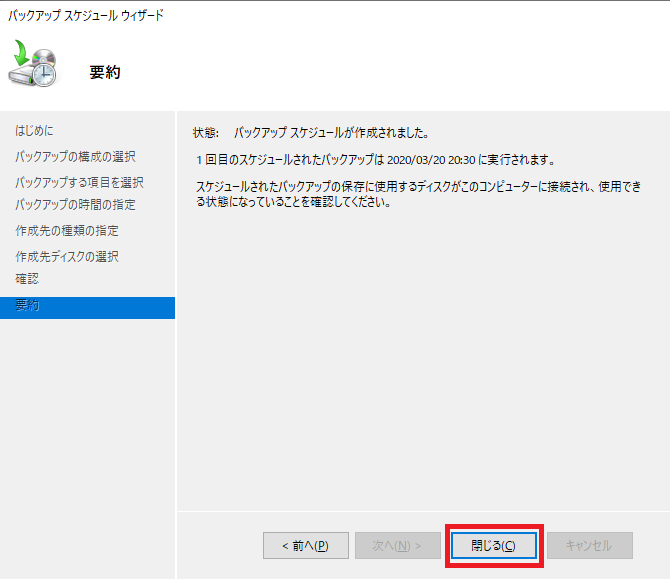Choose the 作成先ディスクの選択 step
The width and height of the screenshot is (670, 579).
[67, 257]
